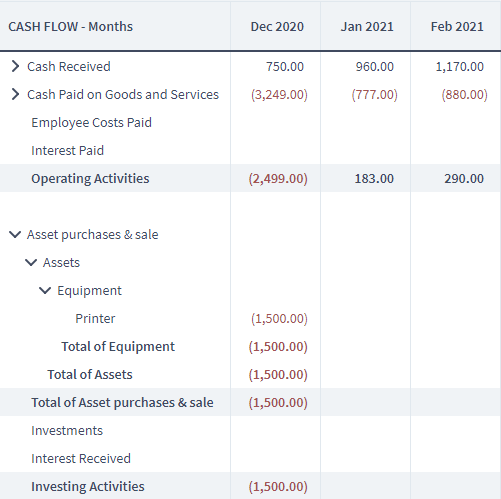Click the CASH FLOW - Months header
Viewport: 501px width, 499px height.
tap(71, 27)
